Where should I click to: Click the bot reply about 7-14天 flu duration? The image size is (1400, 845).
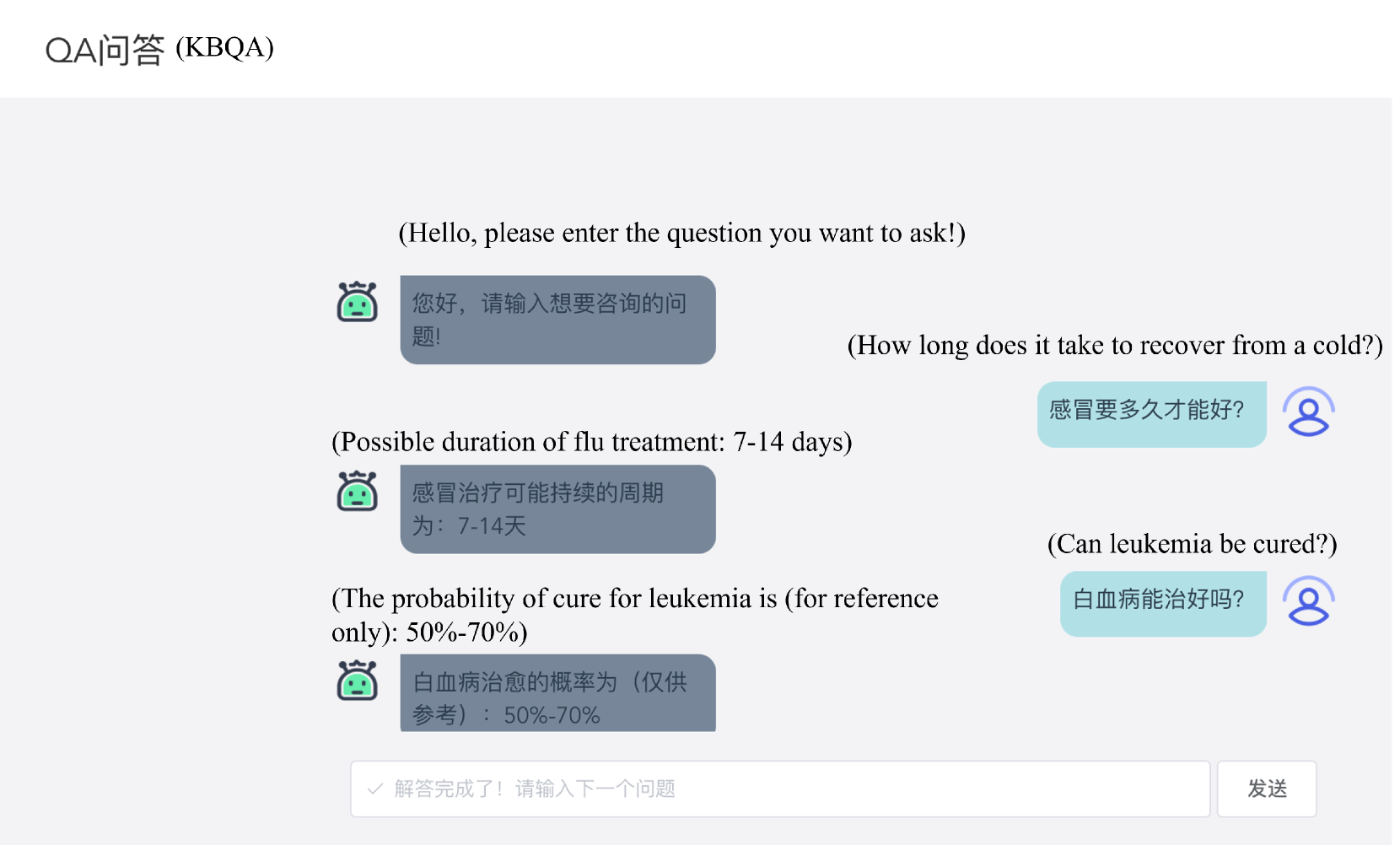click(557, 509)
